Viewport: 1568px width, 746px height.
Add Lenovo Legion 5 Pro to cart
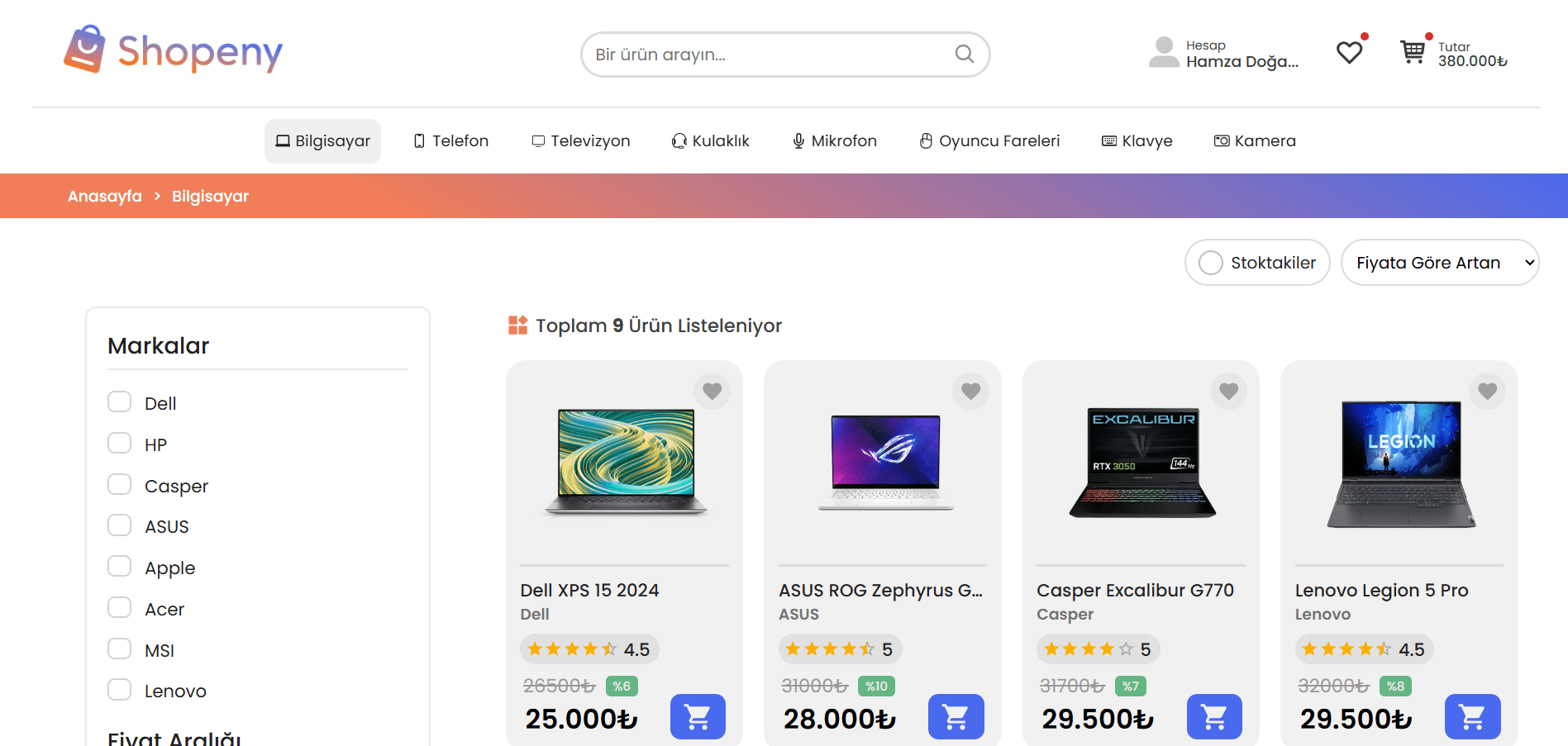coord(1472,716)
